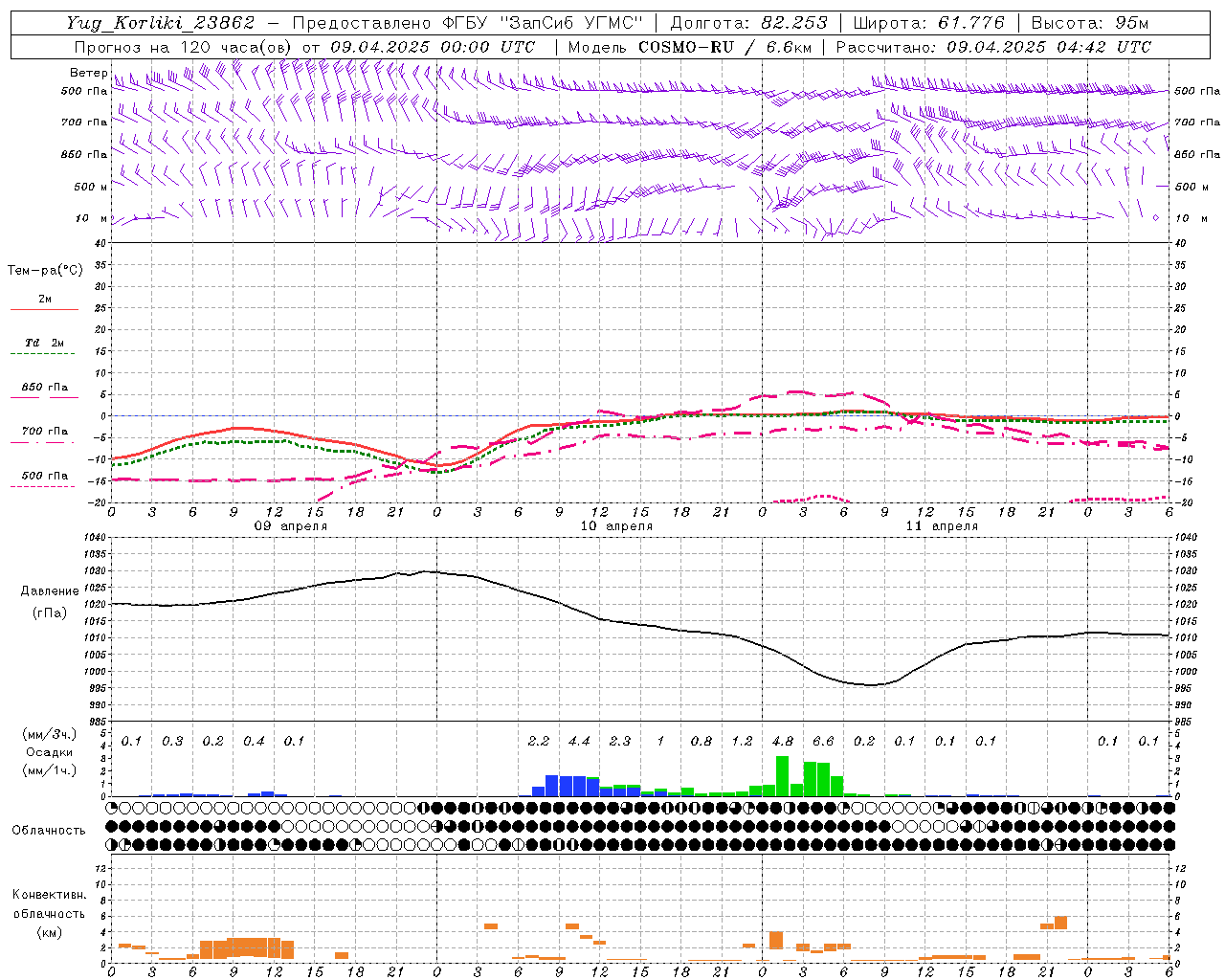Click the 'Ветер' wind panel label
The width and height of the screenshot is (1225, 980).
coord(88,73)
